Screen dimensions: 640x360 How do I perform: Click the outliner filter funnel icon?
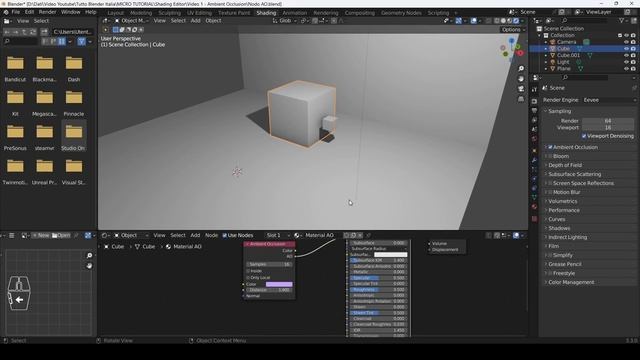622,20
